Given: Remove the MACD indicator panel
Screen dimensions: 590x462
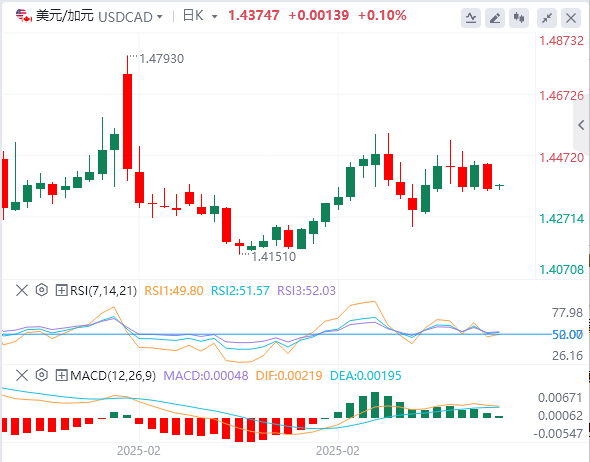Looking at the screenshot, I should [x=22, y=375].
